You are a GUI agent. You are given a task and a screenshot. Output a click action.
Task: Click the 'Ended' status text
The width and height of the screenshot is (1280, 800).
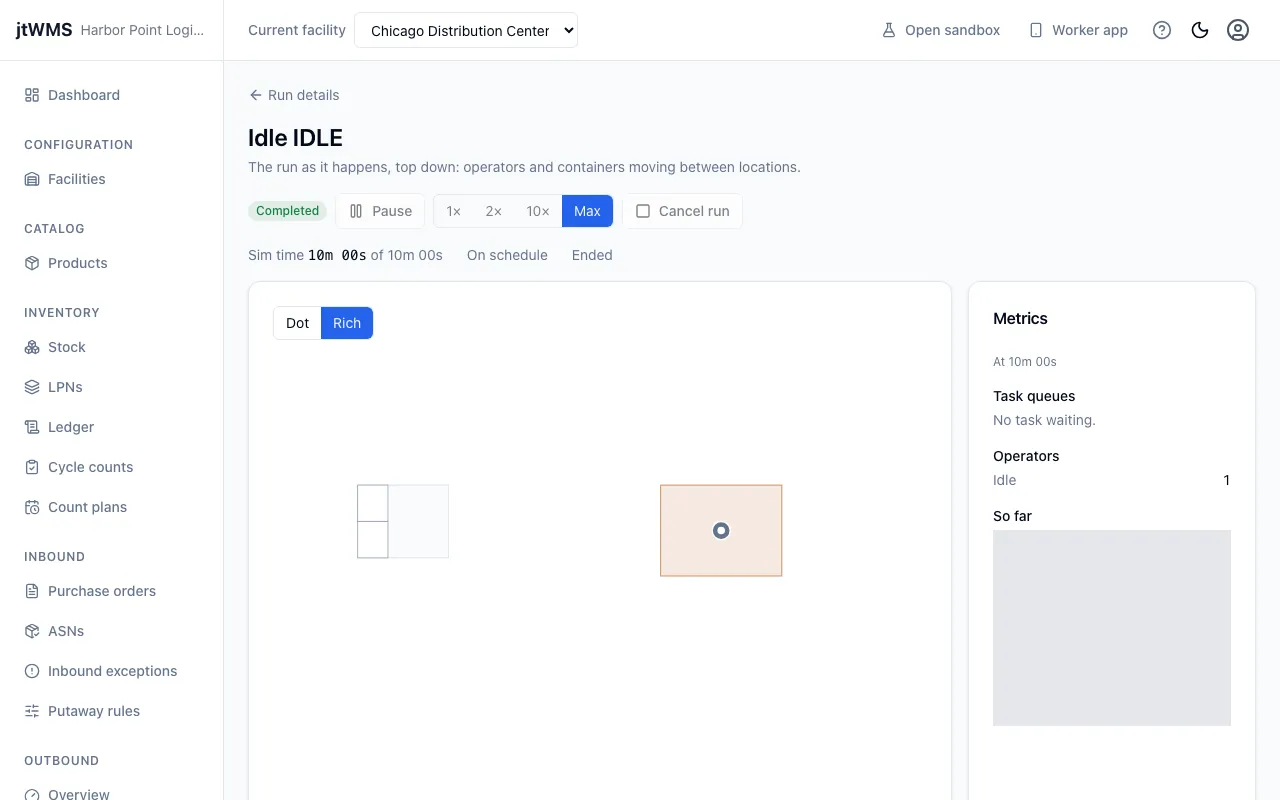click(x=592, y=255)
